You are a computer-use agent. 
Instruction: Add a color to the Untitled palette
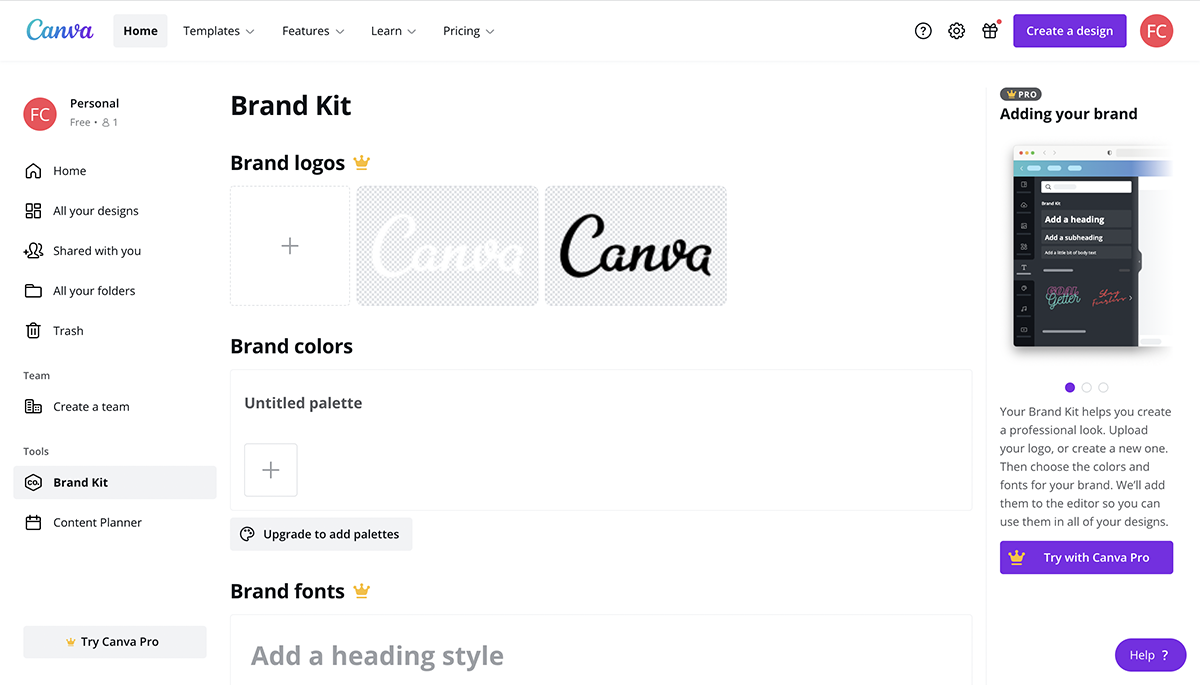click(x=270, y=470)
